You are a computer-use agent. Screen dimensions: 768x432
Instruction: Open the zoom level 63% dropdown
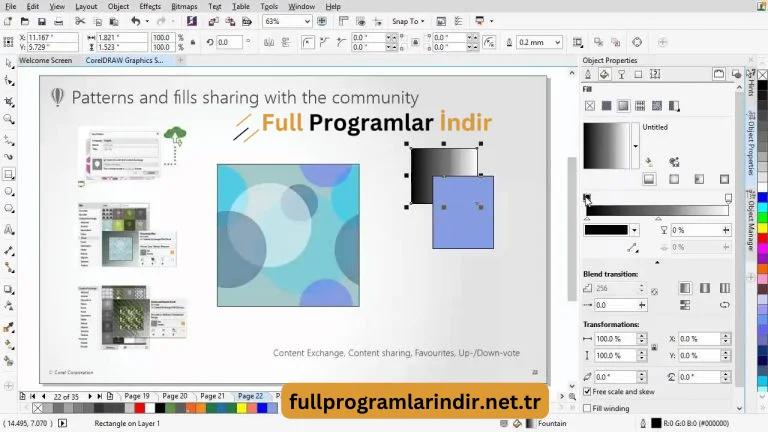[x=307, y=22]
